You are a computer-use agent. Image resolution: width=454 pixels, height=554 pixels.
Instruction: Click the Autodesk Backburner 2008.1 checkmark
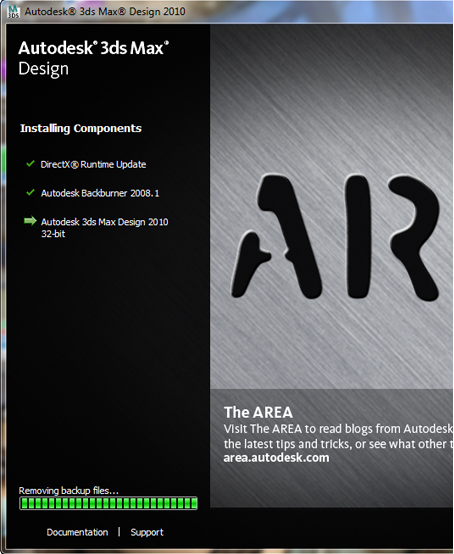coord(30,192)
